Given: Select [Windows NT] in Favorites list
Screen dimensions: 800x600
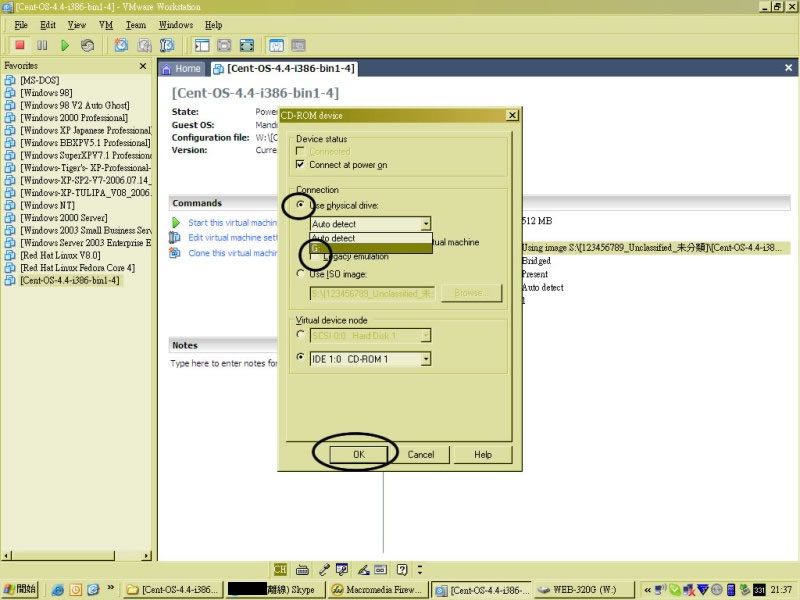Looking at the screenshot, I should point(47,205).
